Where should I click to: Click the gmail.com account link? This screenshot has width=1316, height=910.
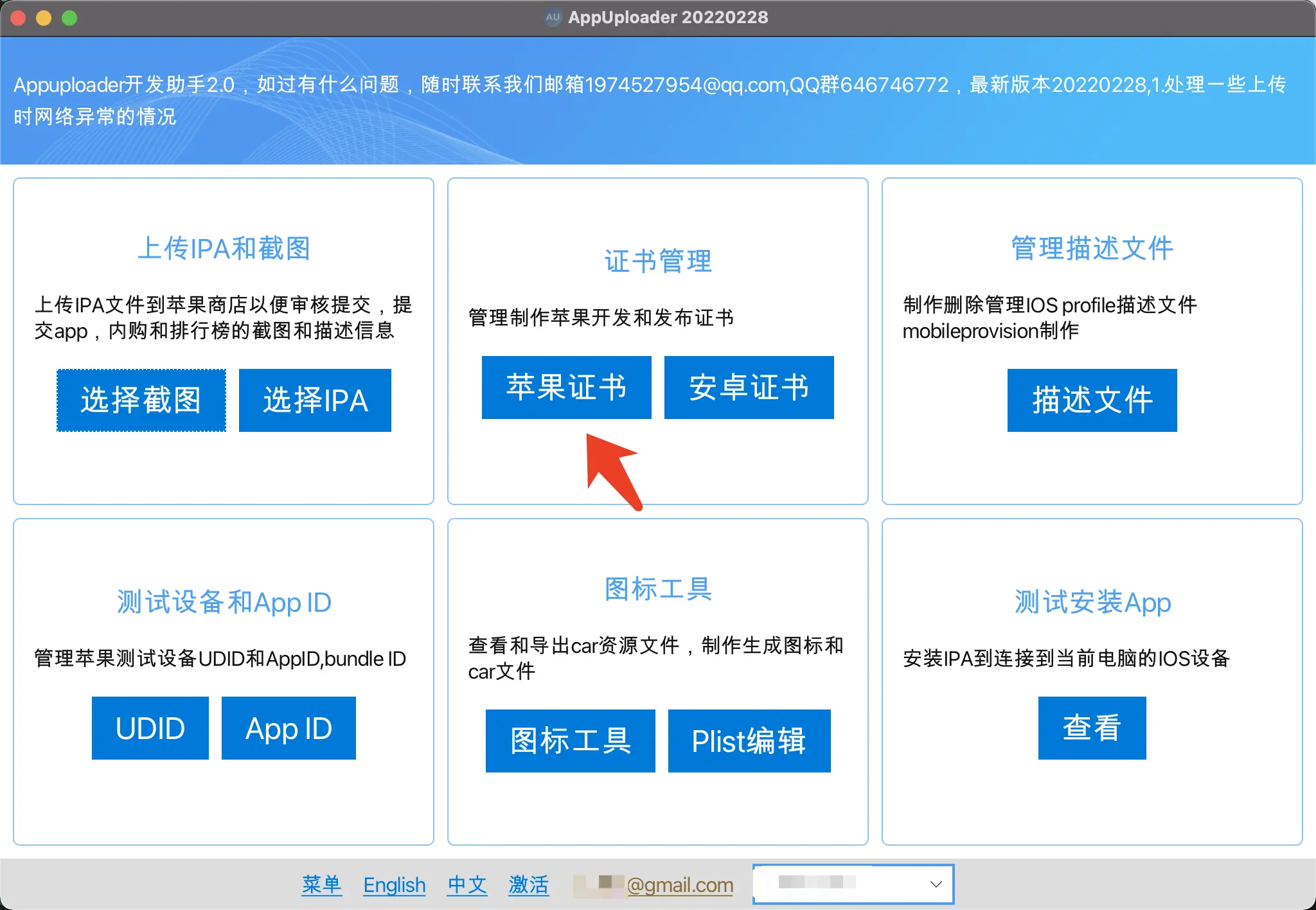(x=679, y=885)
